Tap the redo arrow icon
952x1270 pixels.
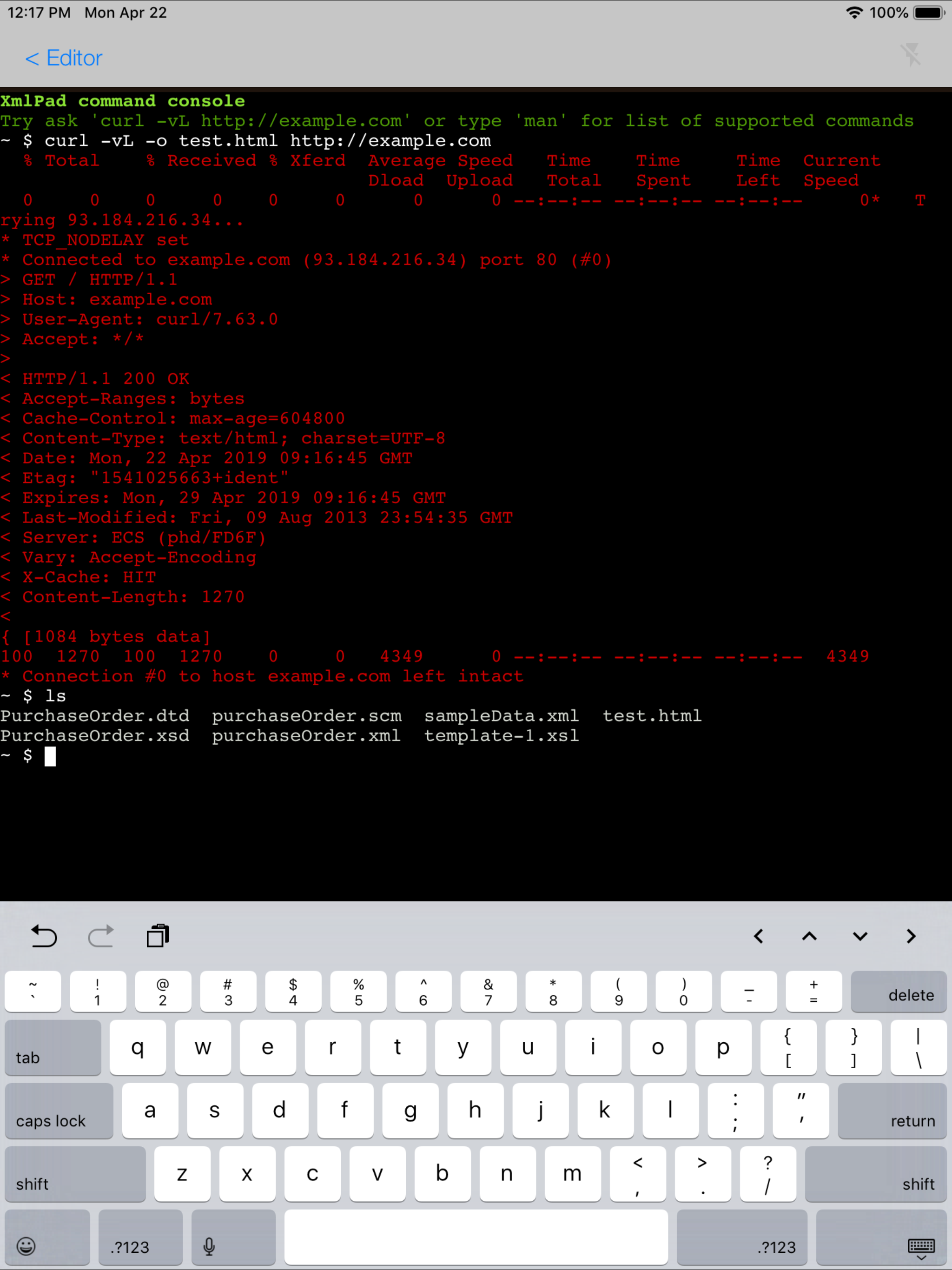click(101, 936)
